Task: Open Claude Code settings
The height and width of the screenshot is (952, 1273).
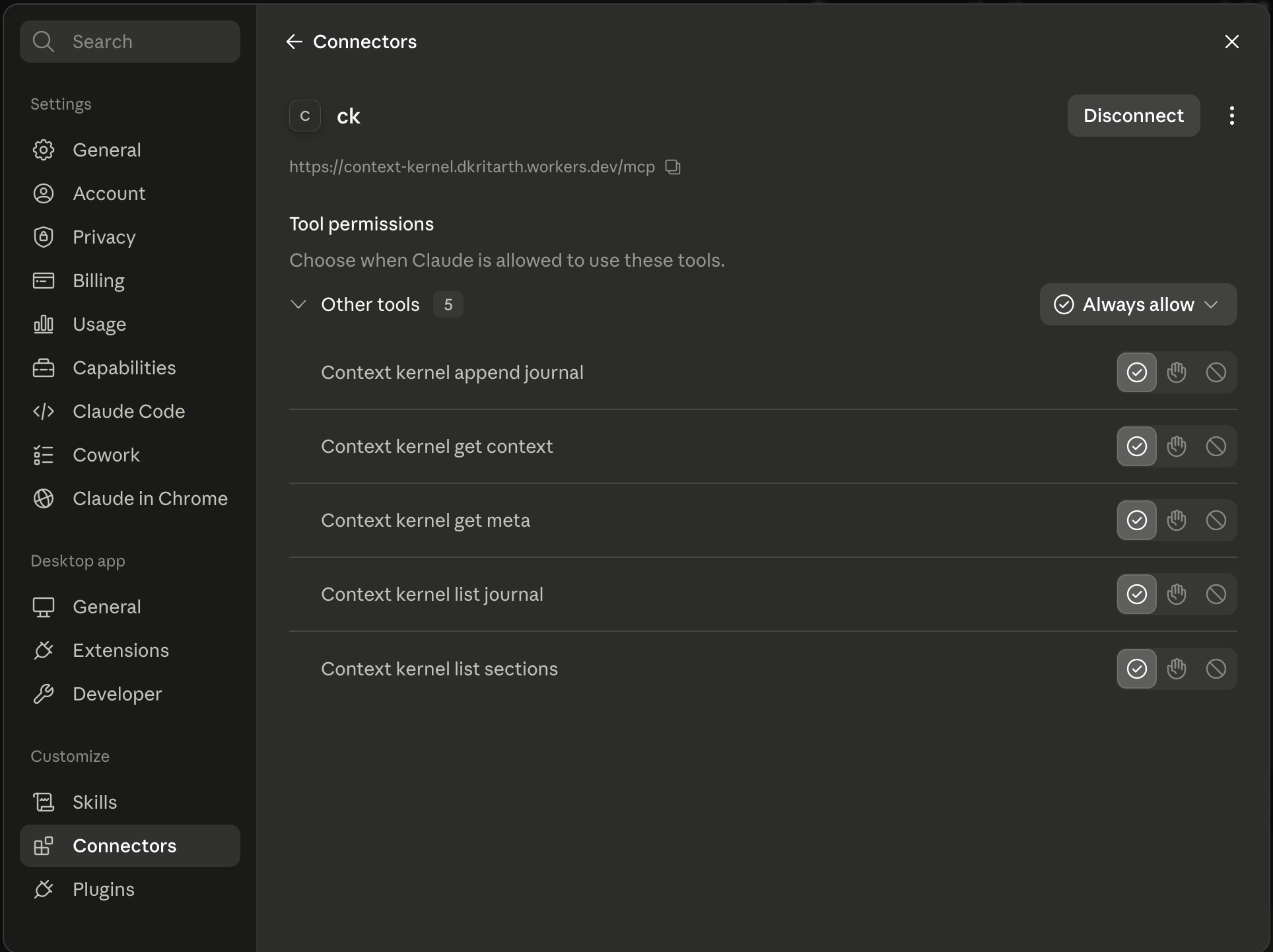Action: pos(129,411)
